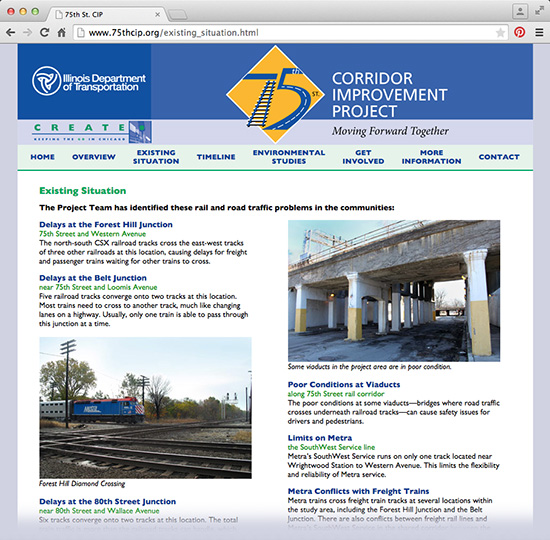Toggle fullscreen with the expand arrows icon

pos(539,11)
